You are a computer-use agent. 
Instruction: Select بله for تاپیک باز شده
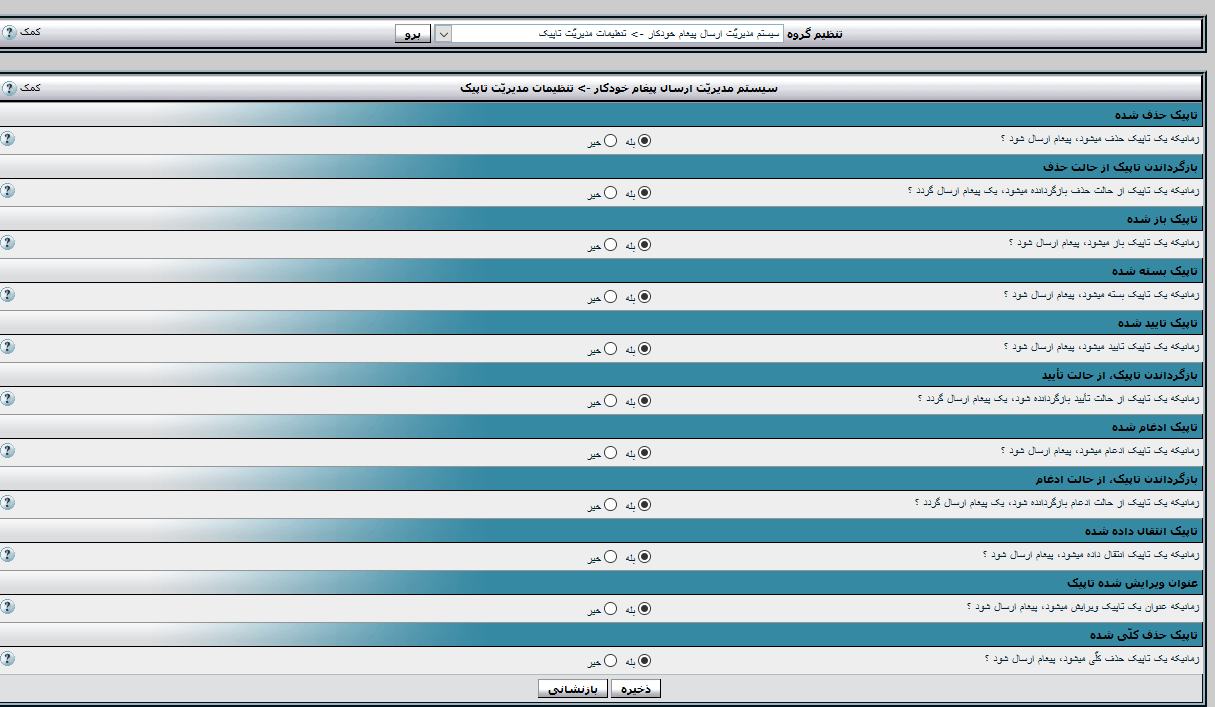[644, 245]
